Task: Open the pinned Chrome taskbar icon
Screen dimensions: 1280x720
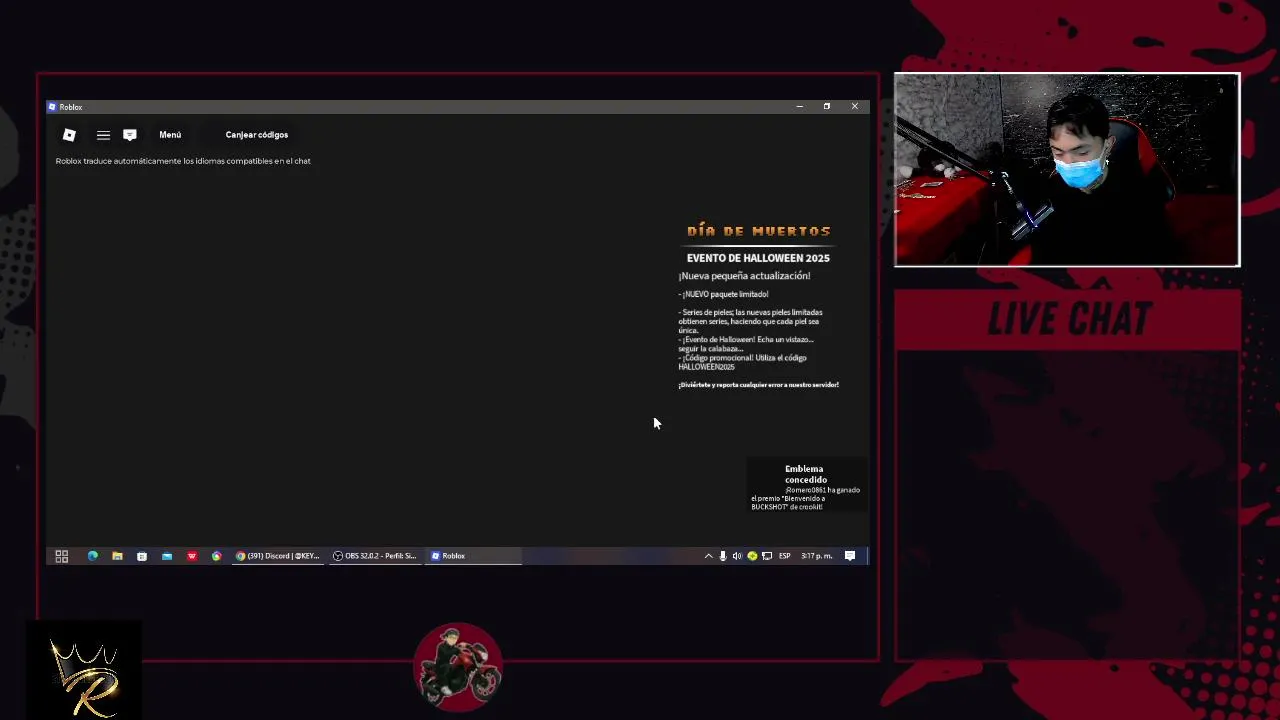Action: coord(216,556)
